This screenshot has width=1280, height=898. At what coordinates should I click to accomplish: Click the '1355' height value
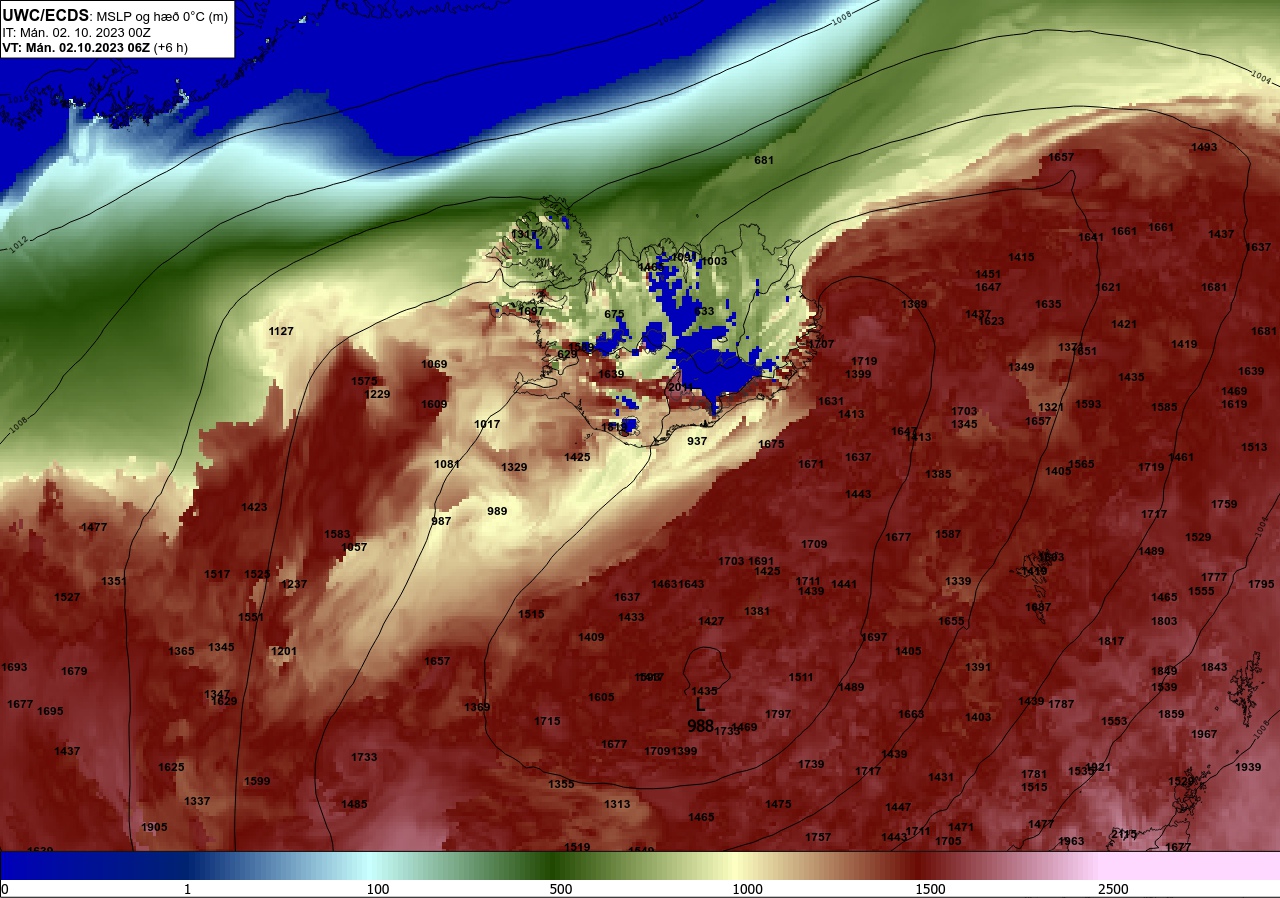pyautogui.click(x=561, y=784)
